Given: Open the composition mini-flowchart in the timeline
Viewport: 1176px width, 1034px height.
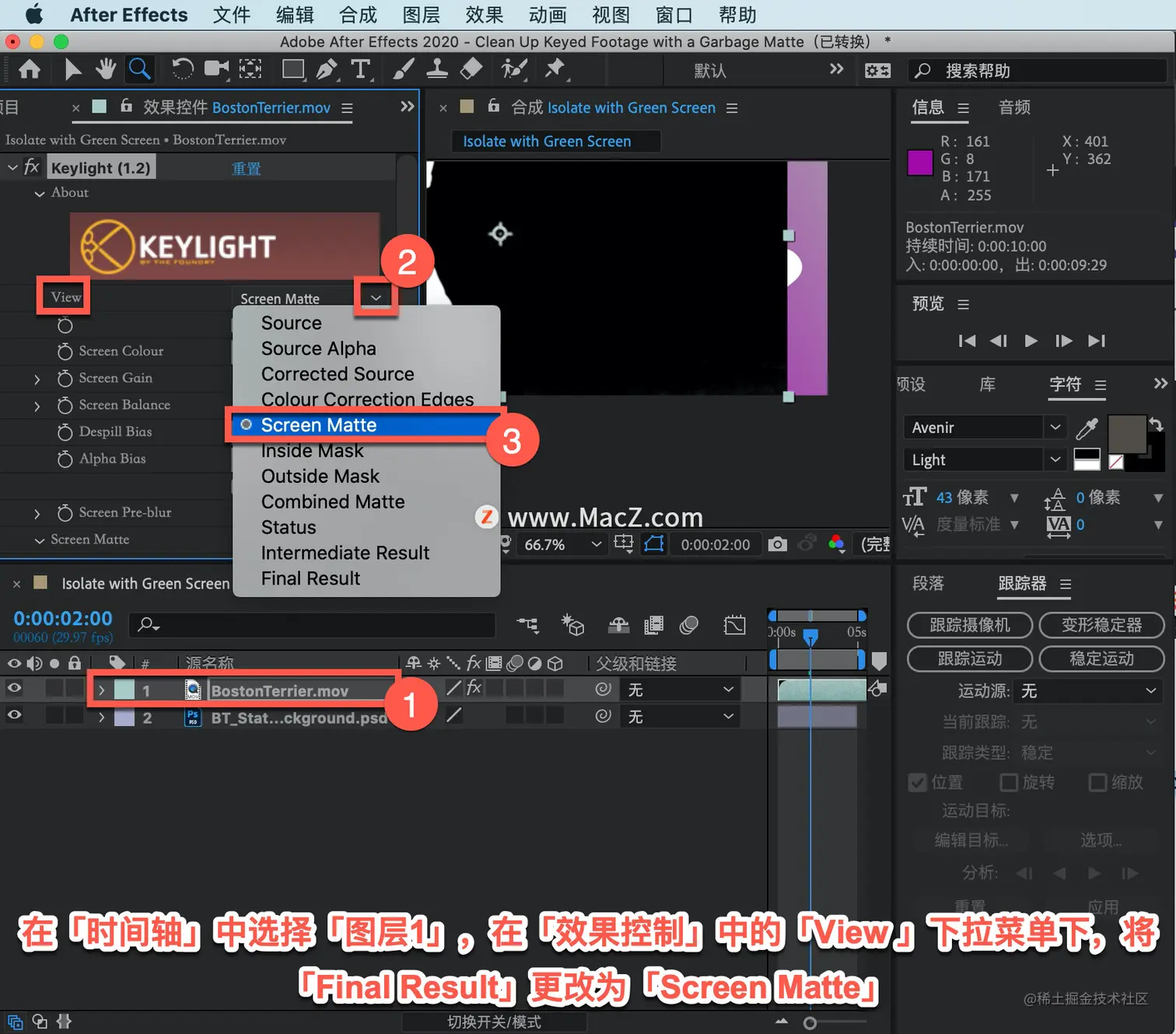Looking at the screenshot, I should click(x=528, y=624).
